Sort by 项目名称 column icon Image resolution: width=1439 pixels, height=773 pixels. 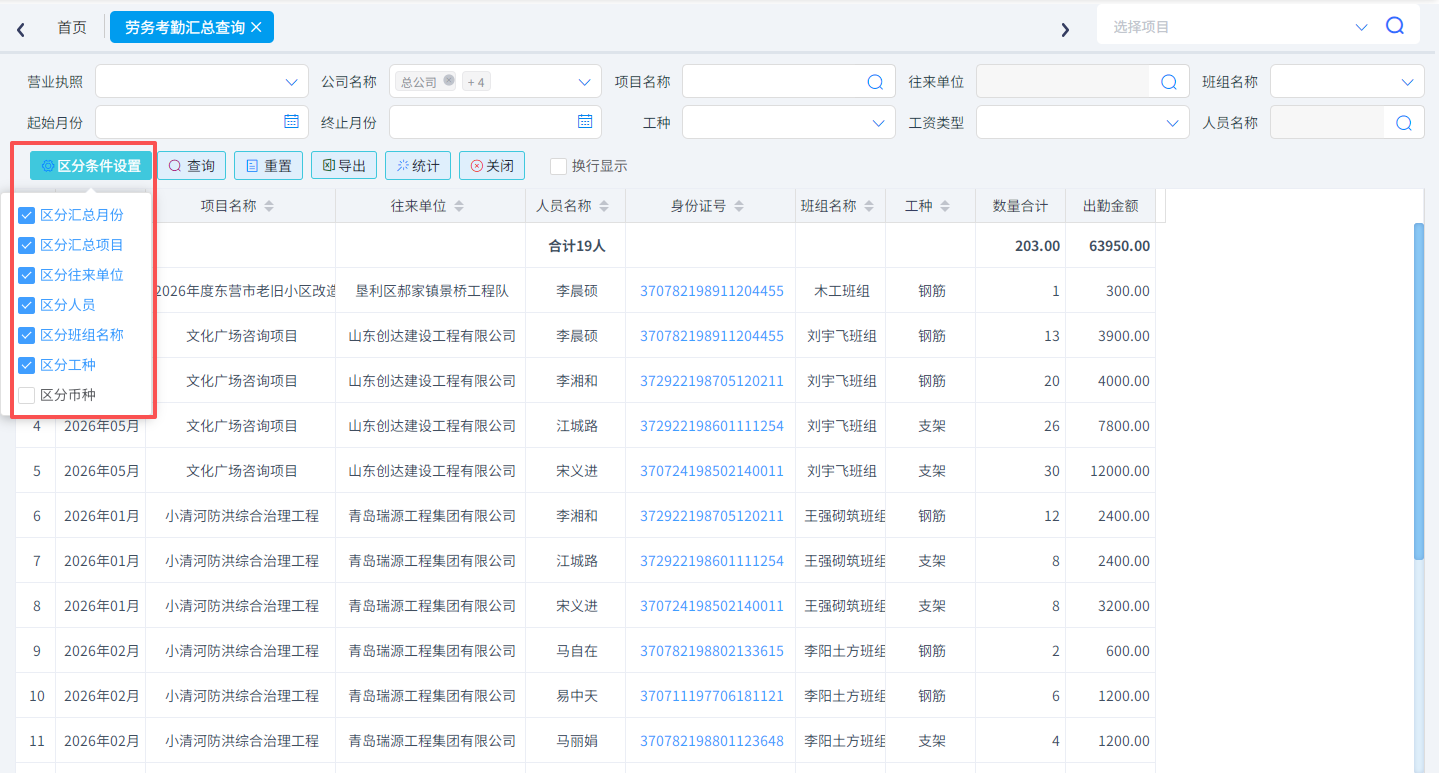point(269,206)
